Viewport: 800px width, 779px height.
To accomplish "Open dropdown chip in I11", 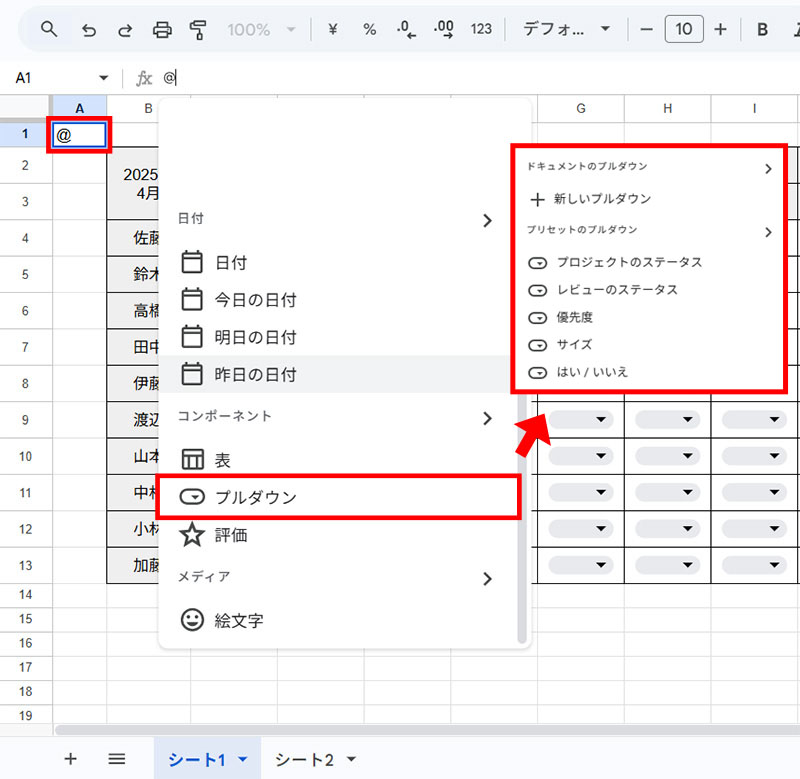I will tap(754, 492).
